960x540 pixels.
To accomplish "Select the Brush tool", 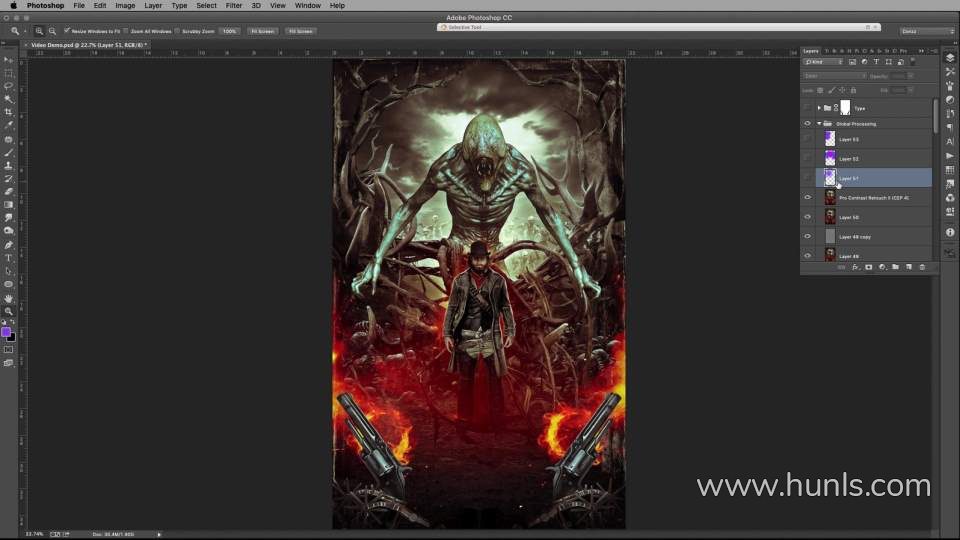I will pos(9,152).
